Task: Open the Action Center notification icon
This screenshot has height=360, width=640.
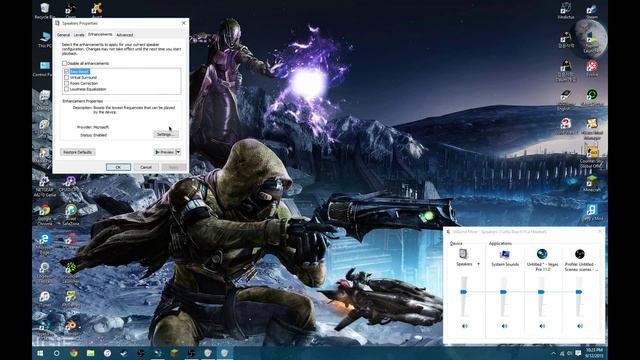Action: (578, 353)
